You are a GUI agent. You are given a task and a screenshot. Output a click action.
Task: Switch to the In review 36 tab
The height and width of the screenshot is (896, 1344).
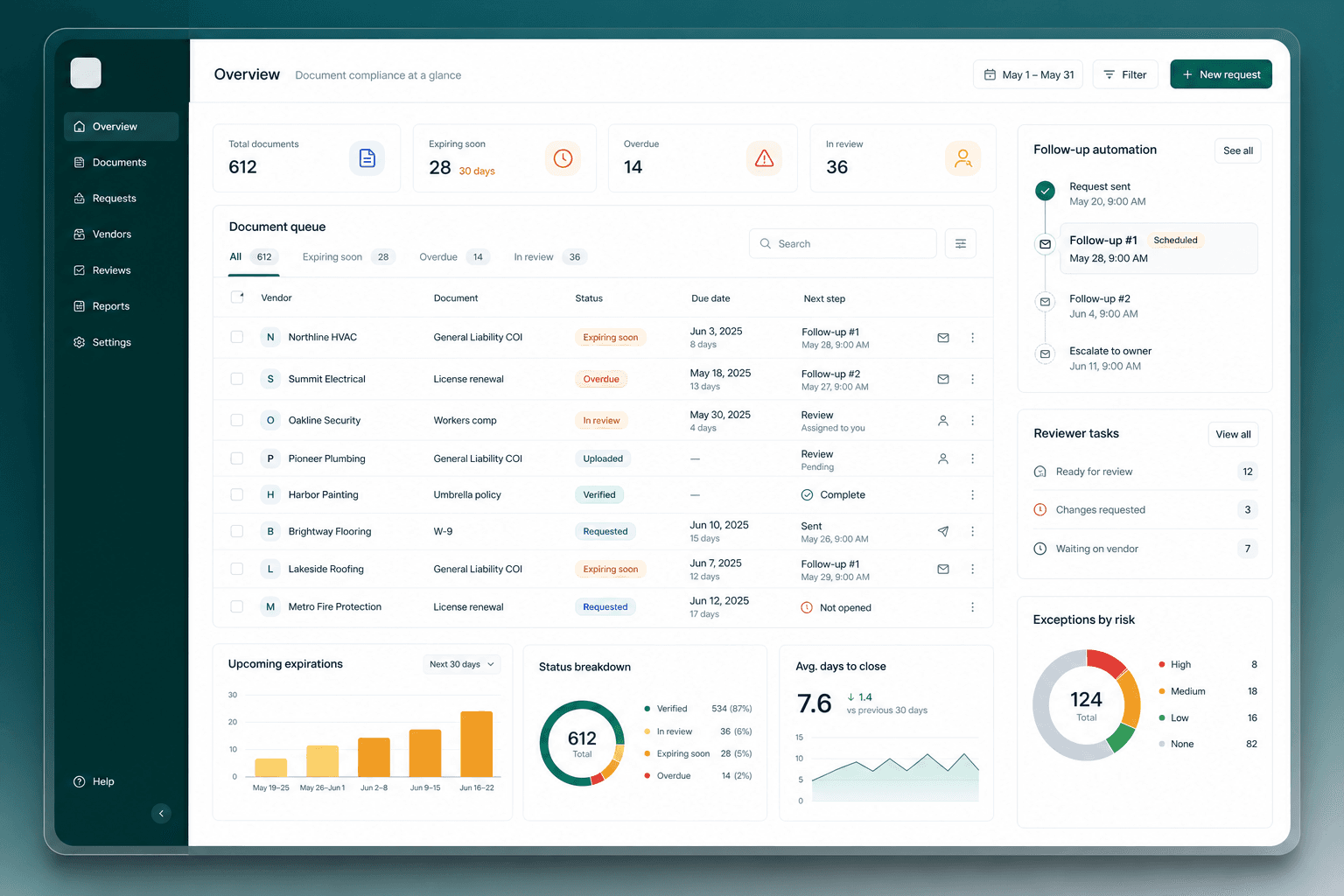(549, 257)
